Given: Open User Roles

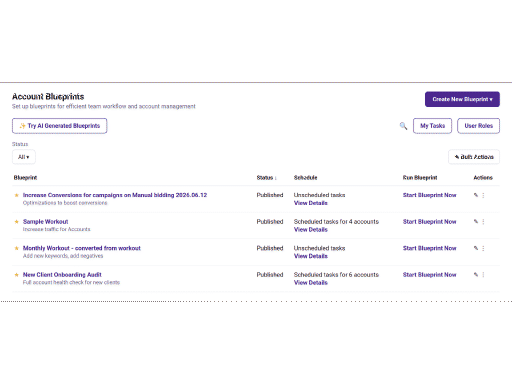Looking at the screenshot, I should point(478,126).
